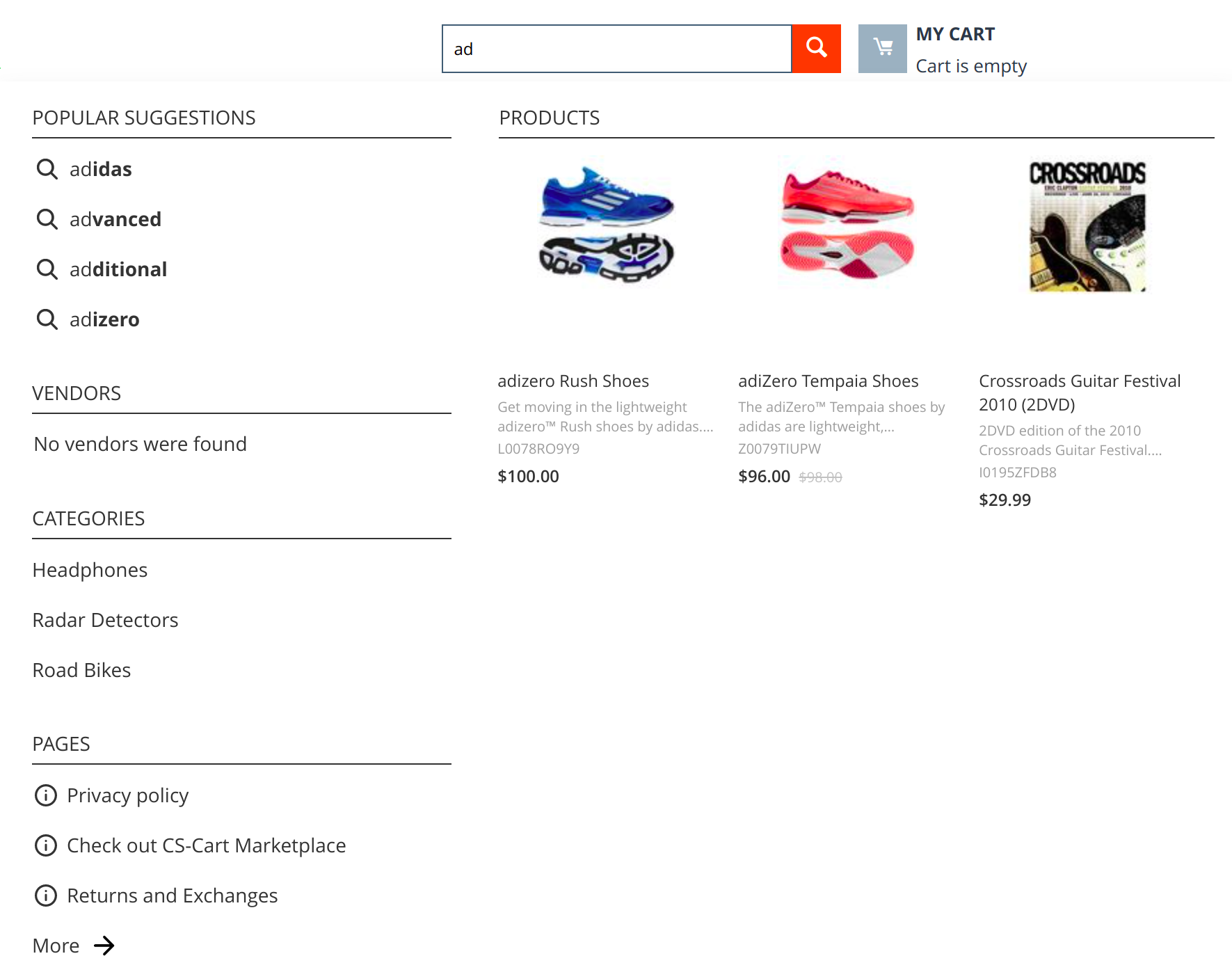Click the orange search magnifier button
This screenshot has width=1232, height=979.
[x=816, y=49]
